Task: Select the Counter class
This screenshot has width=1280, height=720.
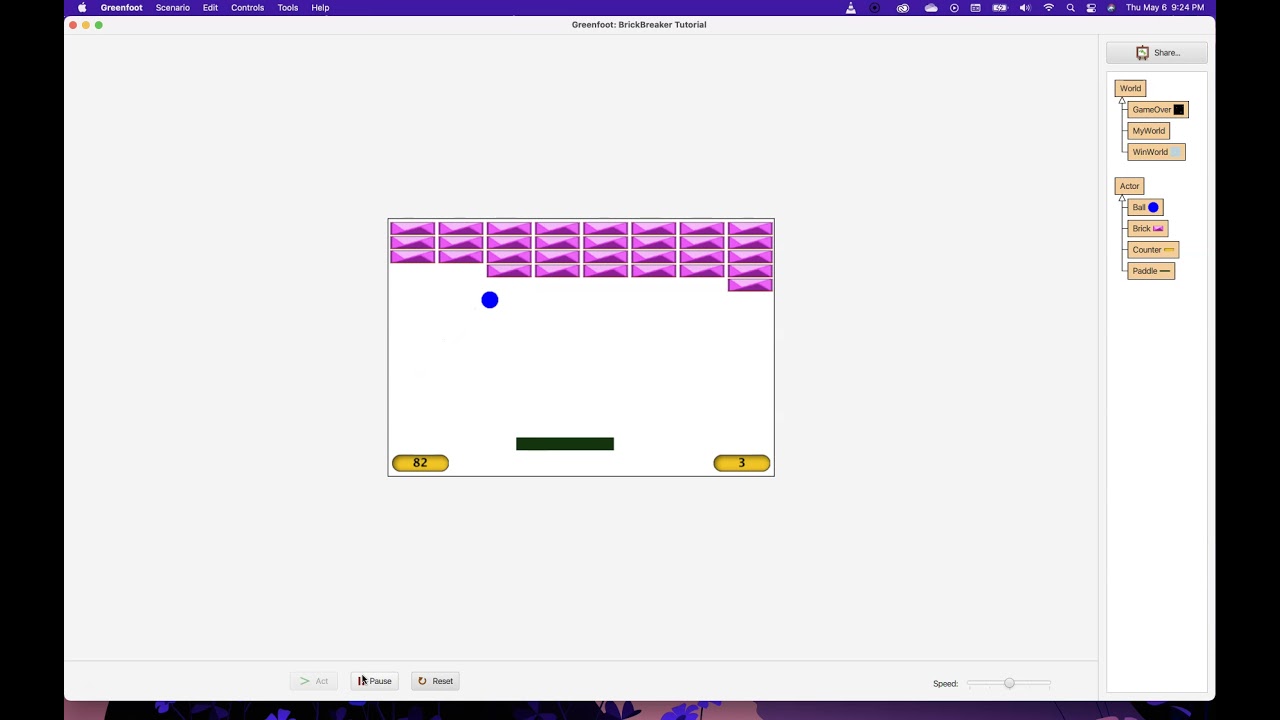Action: [x=1153, y=250]
